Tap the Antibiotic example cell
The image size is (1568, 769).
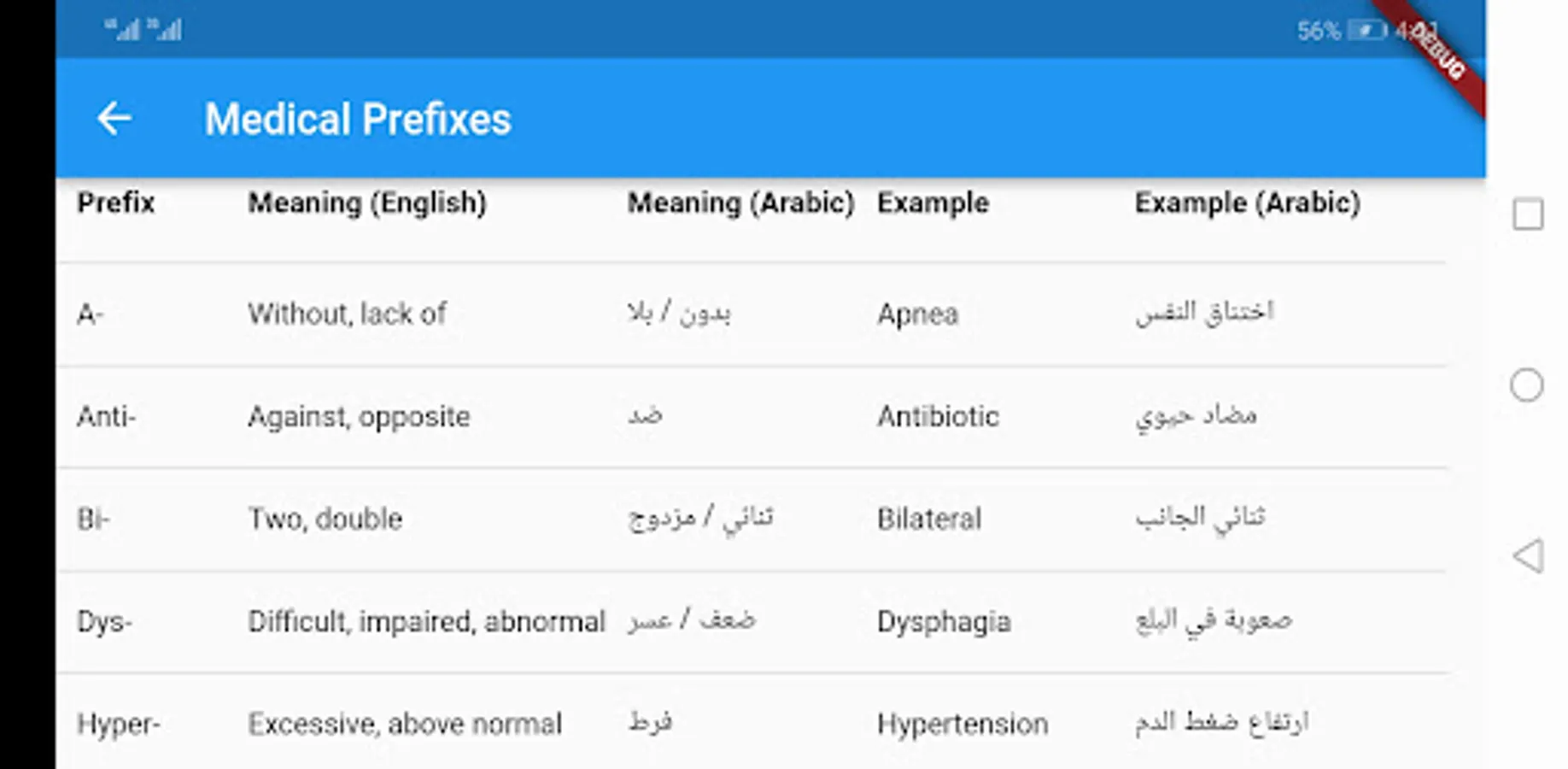click(938, 417)
